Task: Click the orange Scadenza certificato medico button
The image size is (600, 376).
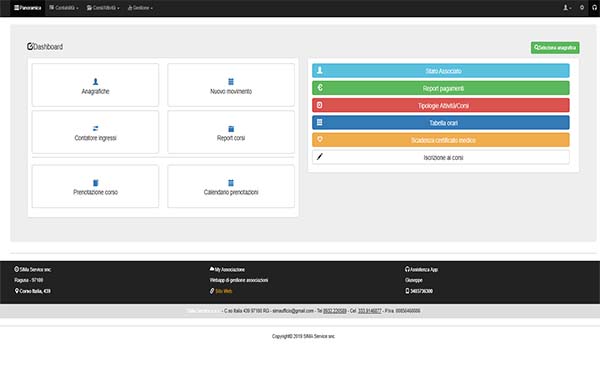Action: [x=440, y=140]
